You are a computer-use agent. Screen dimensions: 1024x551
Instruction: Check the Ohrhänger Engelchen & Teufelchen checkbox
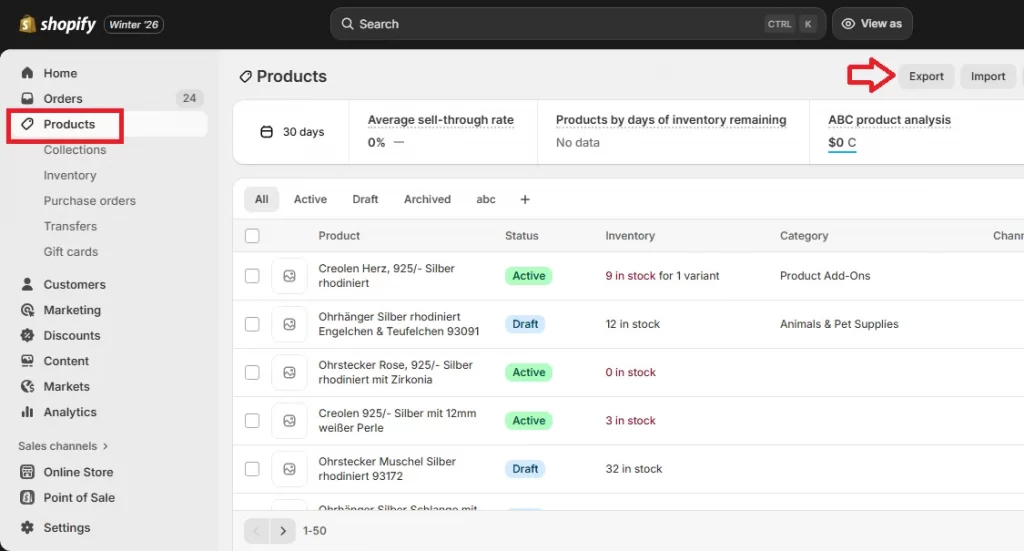tap(252, 324)
